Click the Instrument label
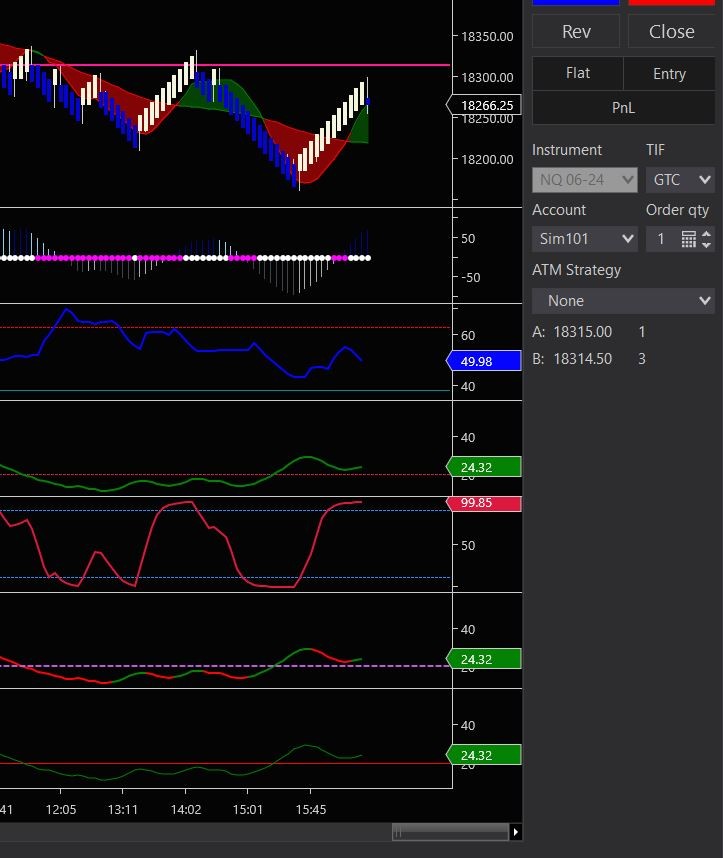Image resolution: width=723 pixels, height=858 pixels. [566, 150]
